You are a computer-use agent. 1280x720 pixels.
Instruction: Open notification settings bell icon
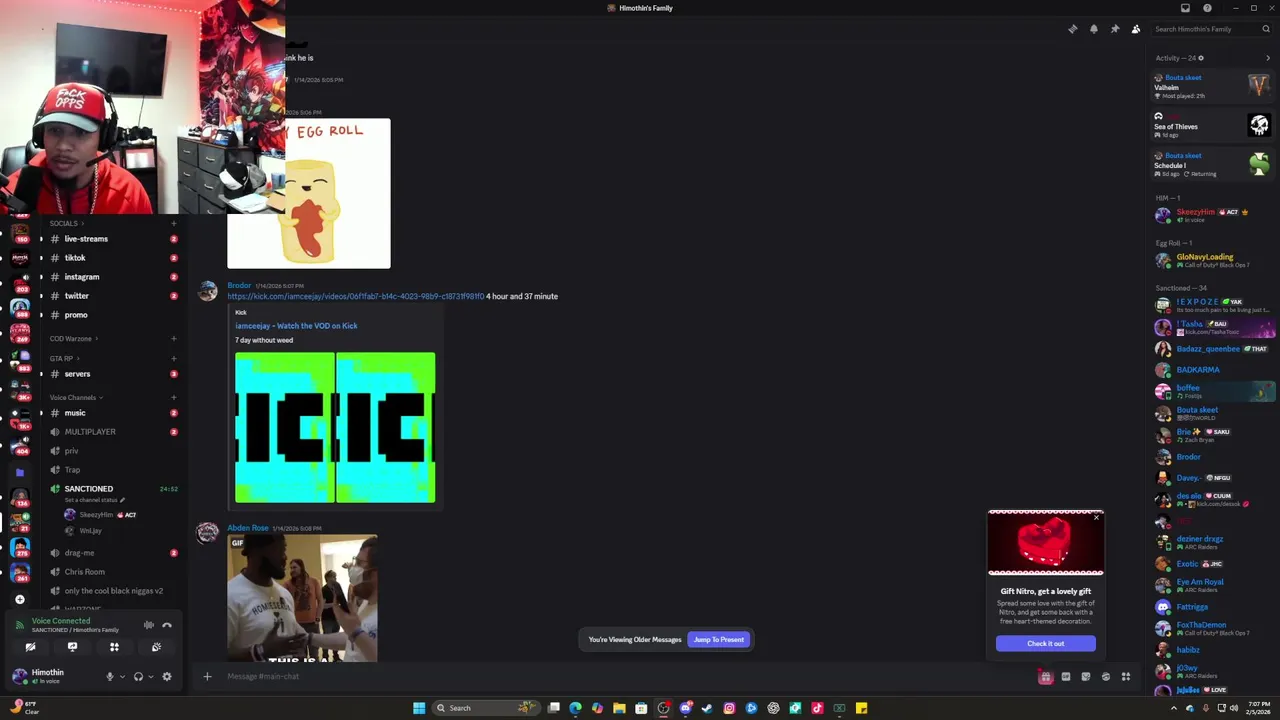point(1094,29)
